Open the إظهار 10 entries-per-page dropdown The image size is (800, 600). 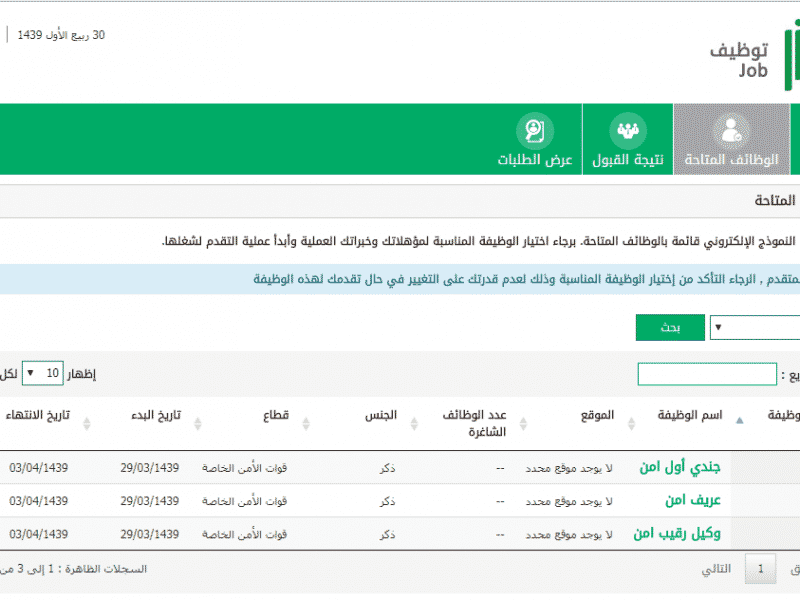coord(43,373)
